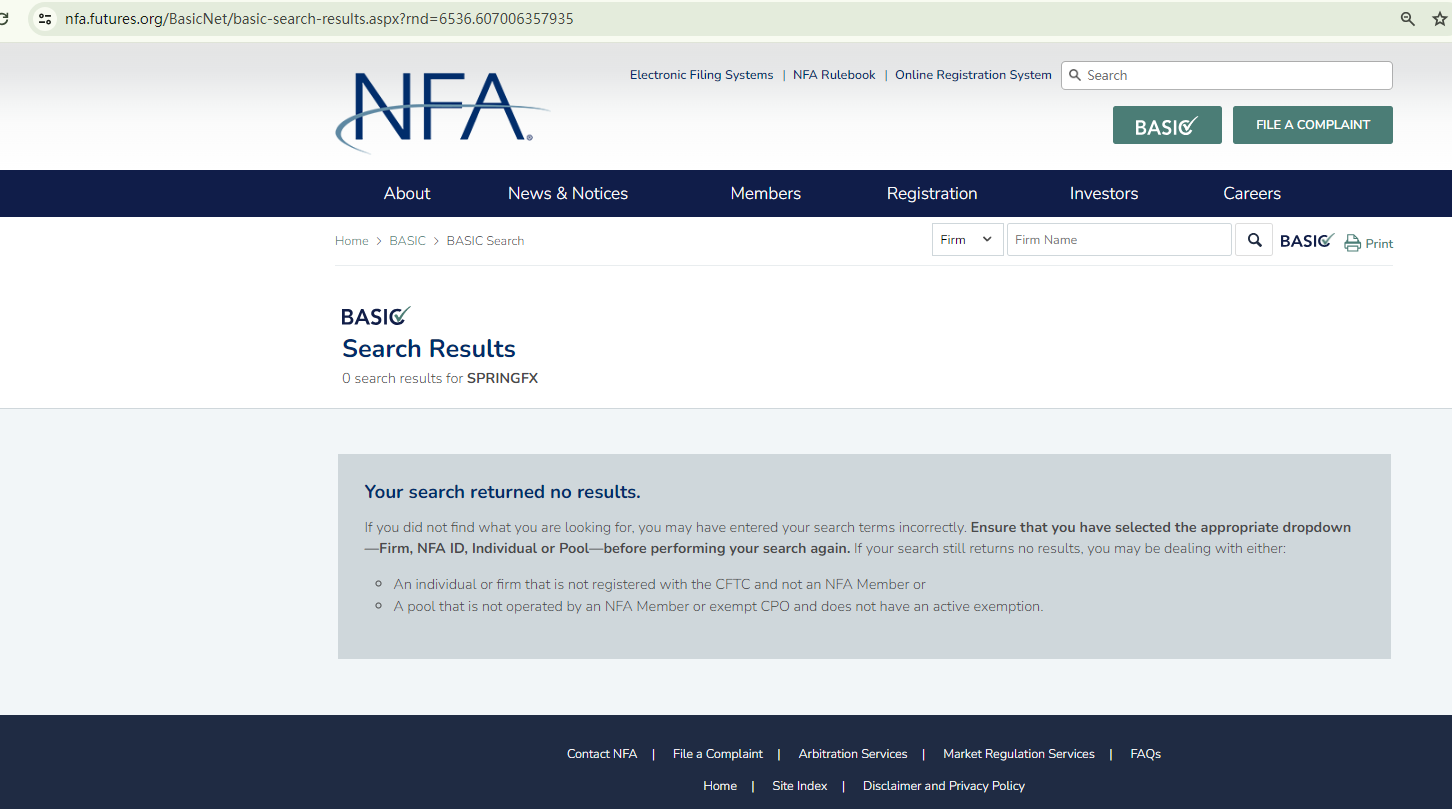This screenshot has width=1452, height=809.
Task: Open the Firm search type dropdown
Action: (x=967, y=240)
